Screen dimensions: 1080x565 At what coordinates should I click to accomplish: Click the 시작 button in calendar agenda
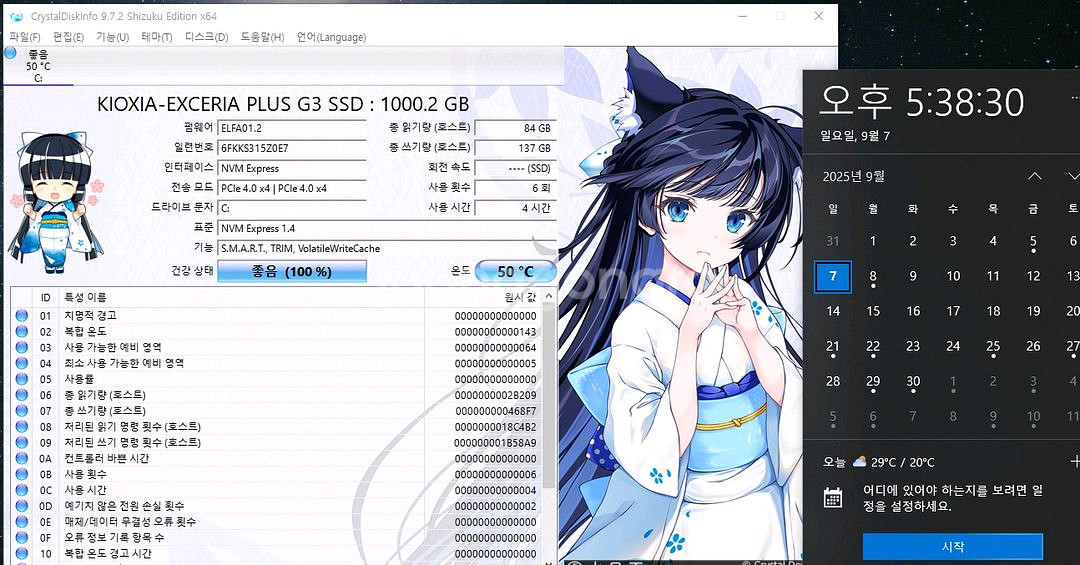click(x=953, y=546)
